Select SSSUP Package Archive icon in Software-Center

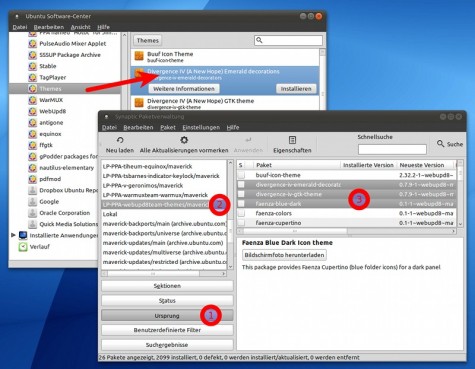pos(32,55)
